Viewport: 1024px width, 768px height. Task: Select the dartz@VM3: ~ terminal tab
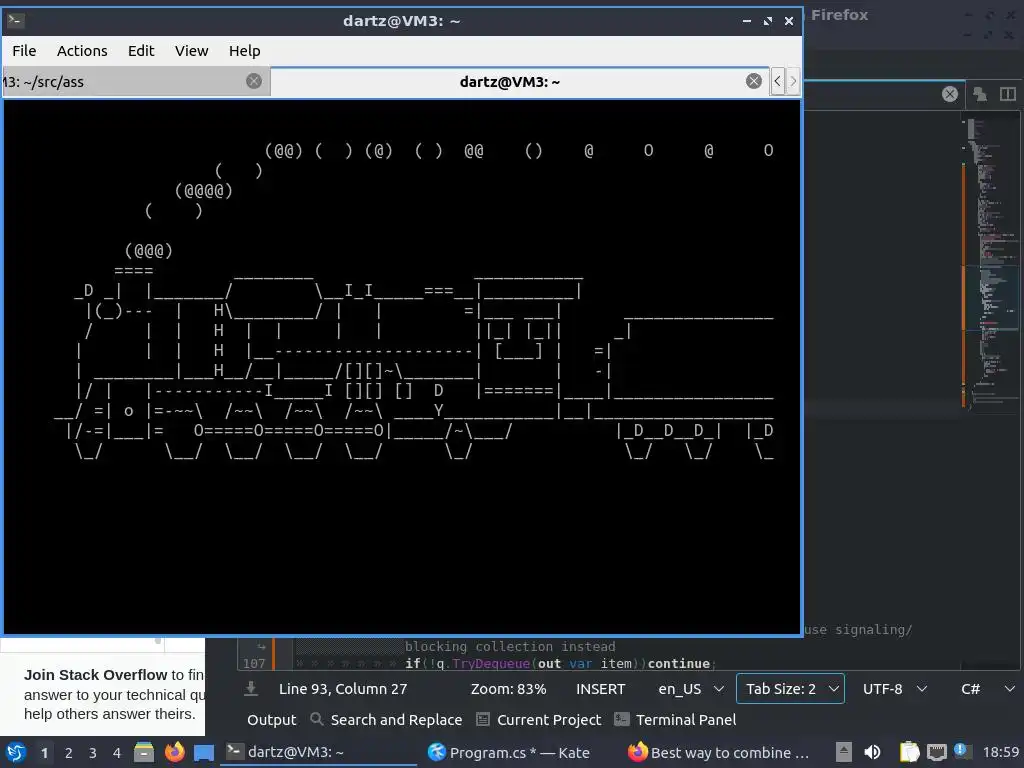click(x=519, y=82)
